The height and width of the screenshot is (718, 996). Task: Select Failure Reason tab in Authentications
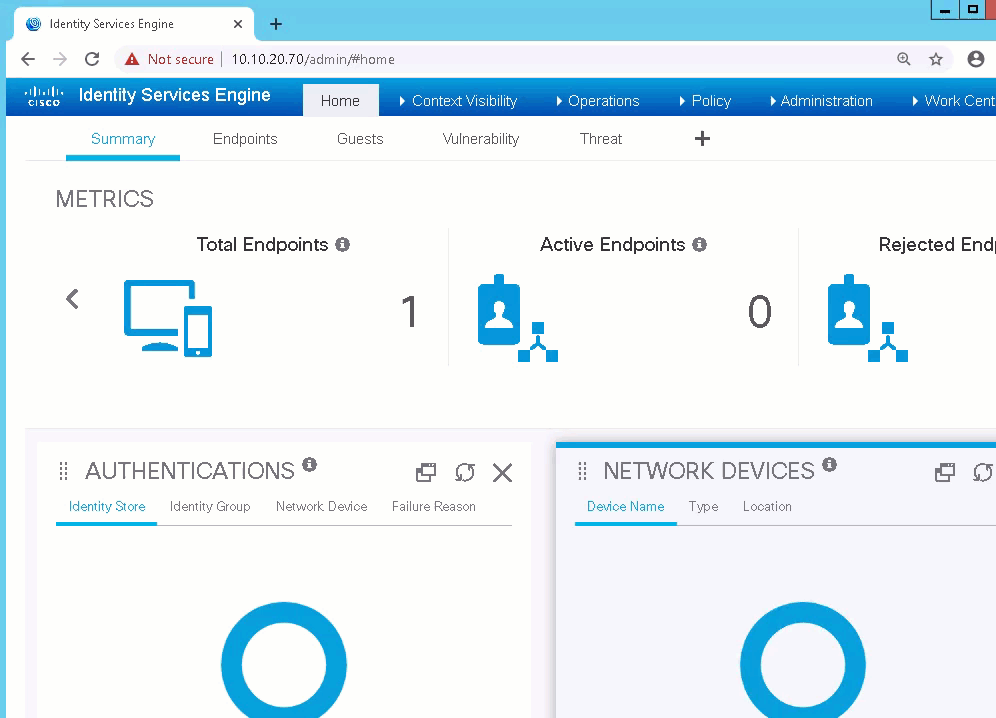434,506
